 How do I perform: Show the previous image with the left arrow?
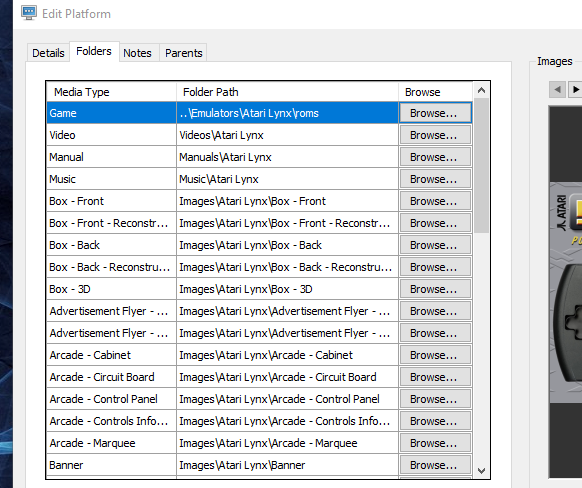click(x=557, y=89)
